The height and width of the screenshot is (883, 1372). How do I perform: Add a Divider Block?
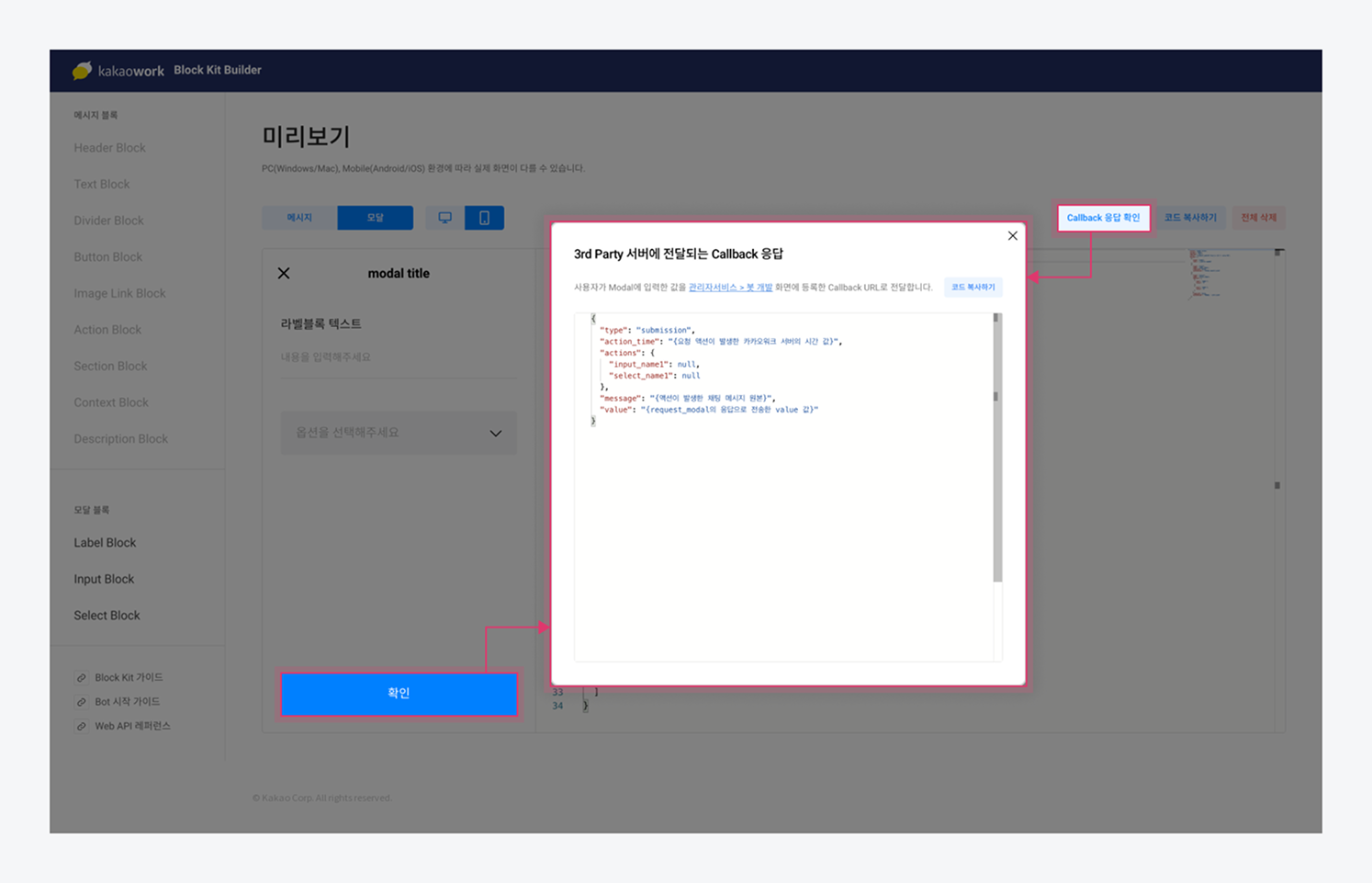108,221
